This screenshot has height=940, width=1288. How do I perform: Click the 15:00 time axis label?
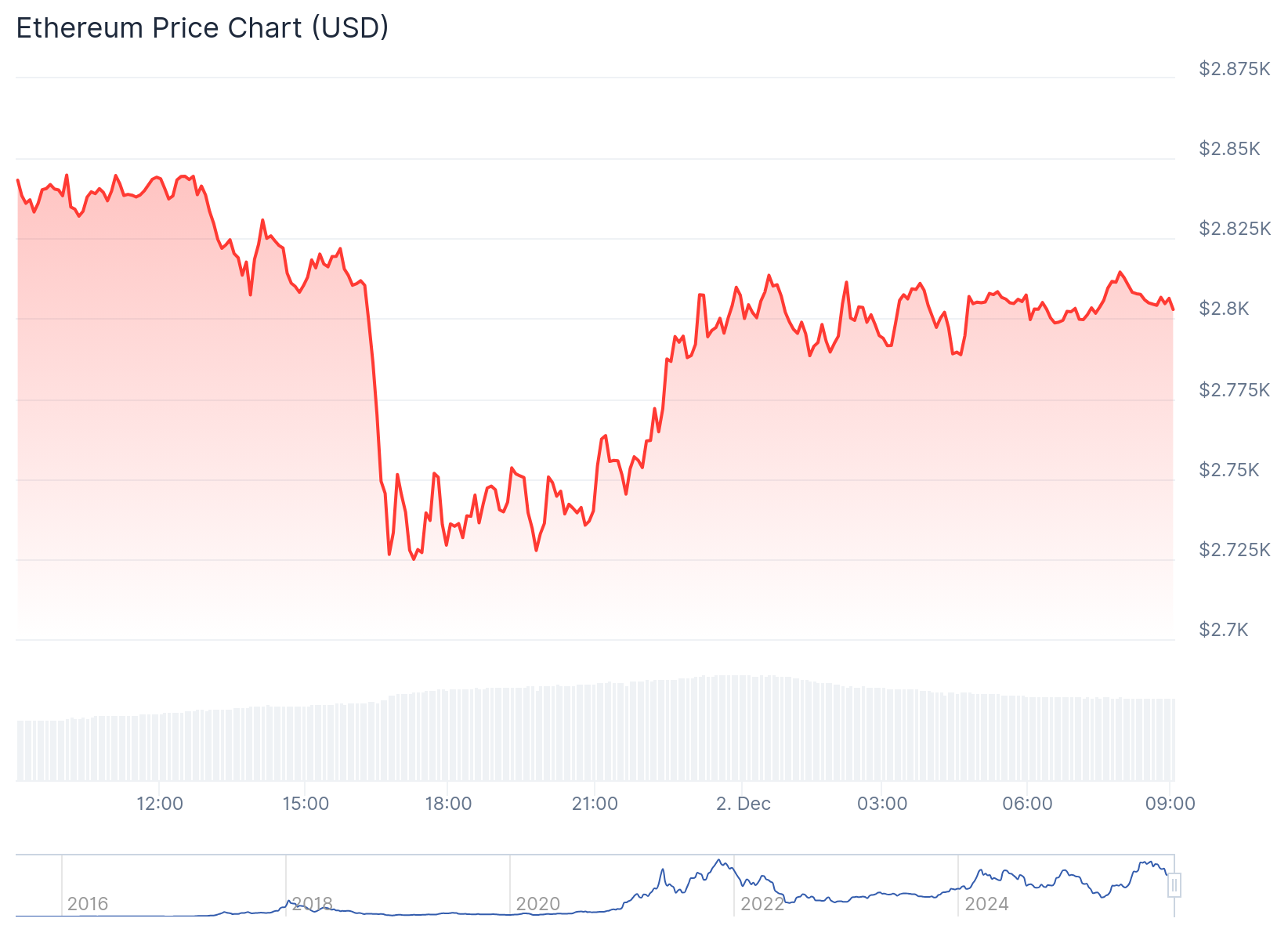[x=306, y=804]
